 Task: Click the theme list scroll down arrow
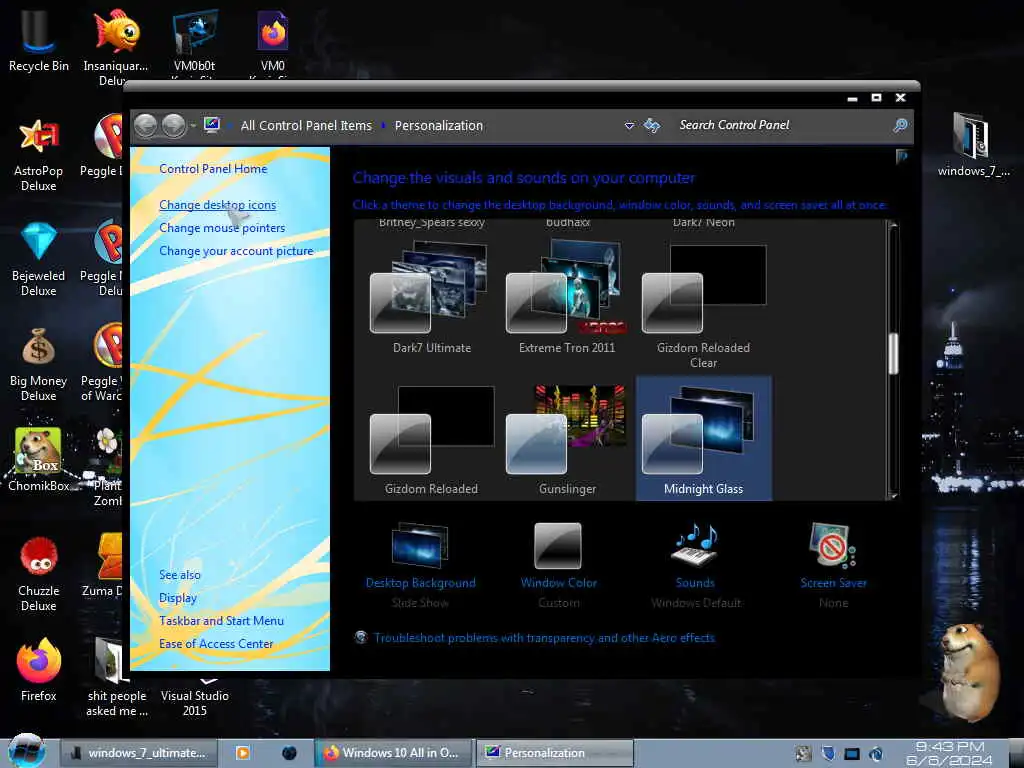coord(893,496)
